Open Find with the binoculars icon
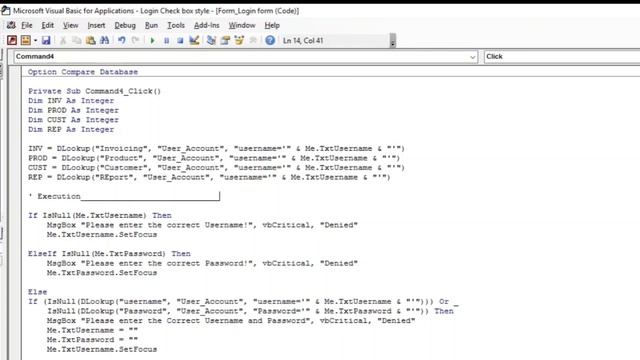Viewport: 640px width, 360px height. pos(104,40)
